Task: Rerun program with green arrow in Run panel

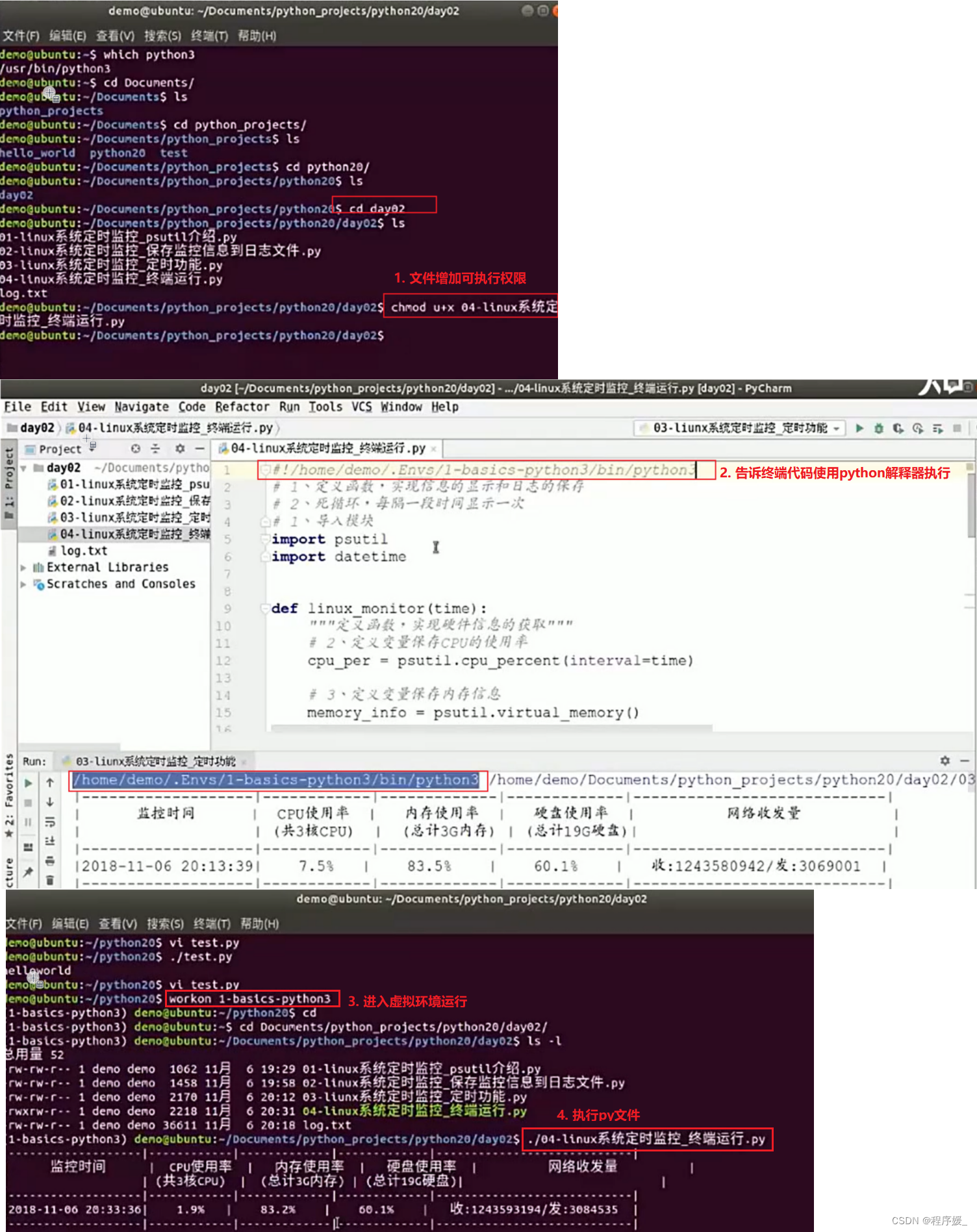Action: click(x=28, y=783)
